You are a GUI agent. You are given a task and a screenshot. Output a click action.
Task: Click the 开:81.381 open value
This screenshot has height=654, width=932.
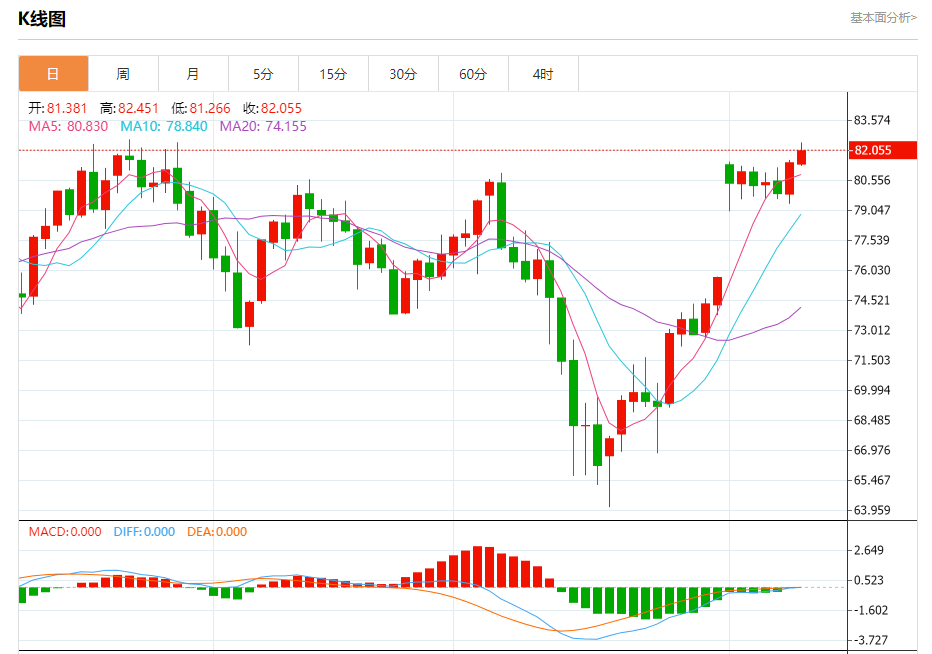click(58, 108)
